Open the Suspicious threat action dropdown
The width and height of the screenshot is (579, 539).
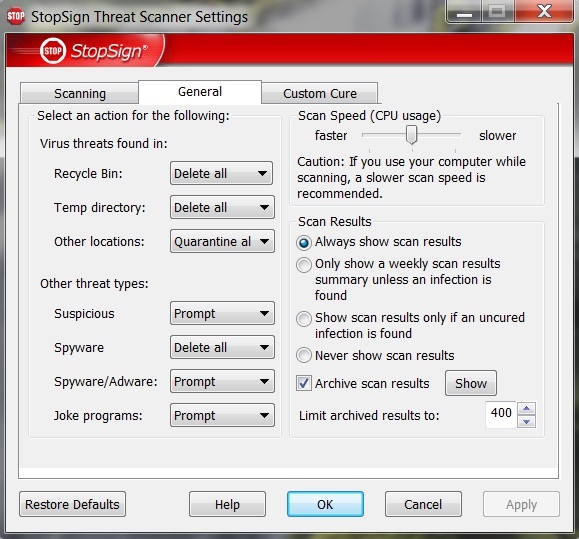222,313
